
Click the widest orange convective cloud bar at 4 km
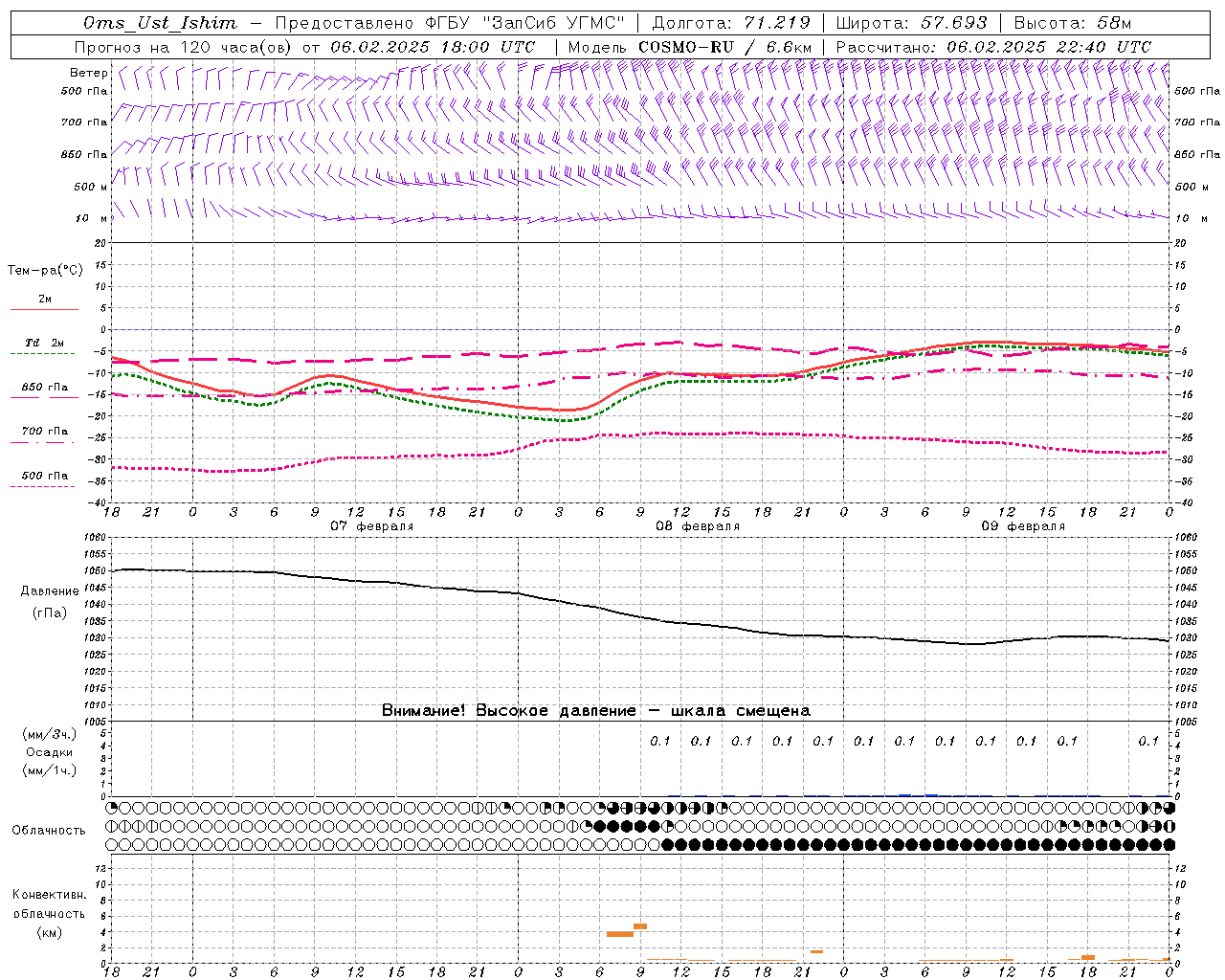click(620, 934)
